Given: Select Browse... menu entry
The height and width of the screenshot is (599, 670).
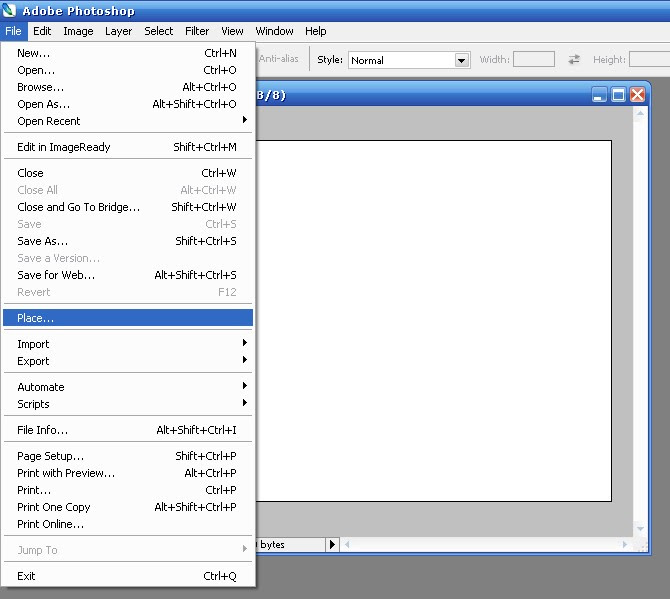Looking at the screenshot, I should point(128,87).
